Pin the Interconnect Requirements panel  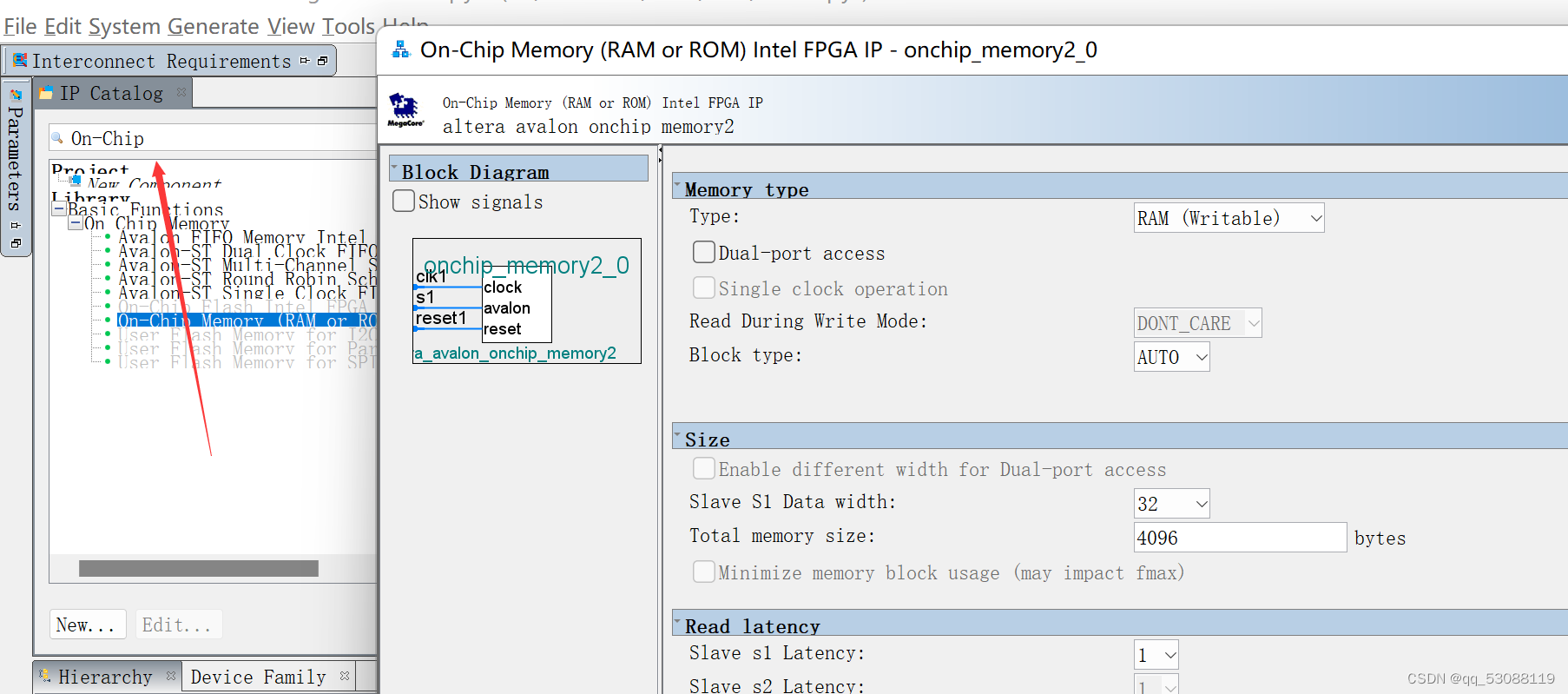305,61
